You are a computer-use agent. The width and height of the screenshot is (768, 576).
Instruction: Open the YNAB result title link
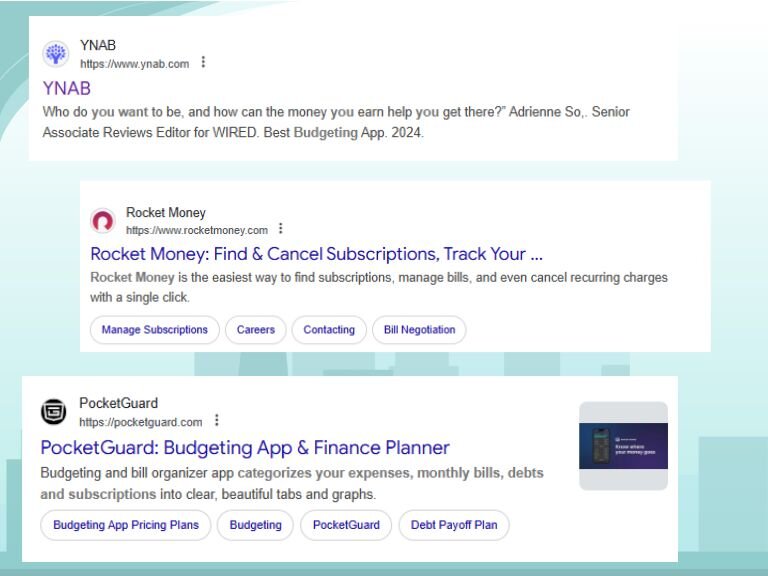(x=67, y=88)
